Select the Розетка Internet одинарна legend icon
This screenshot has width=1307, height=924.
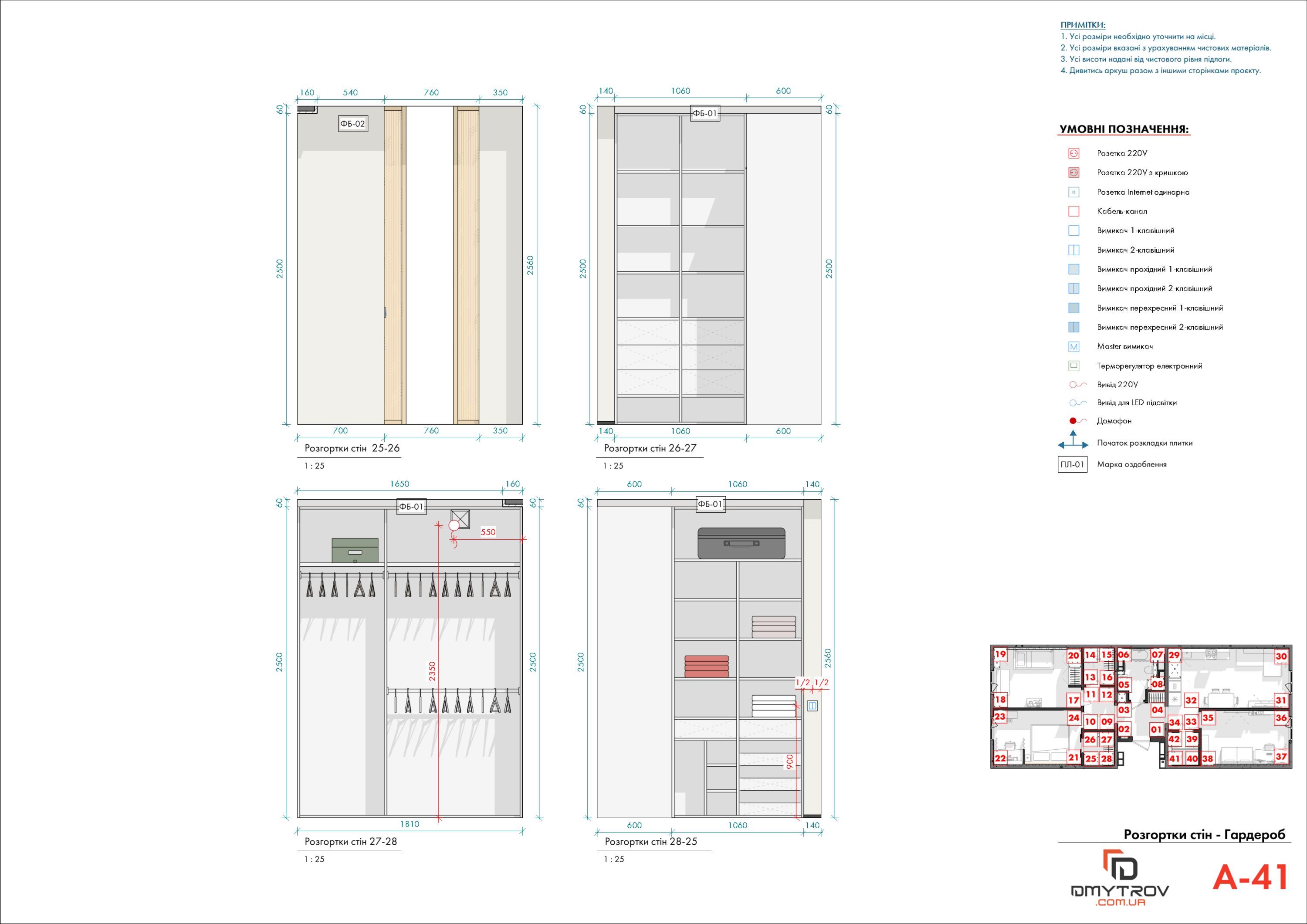[1073, 192]
